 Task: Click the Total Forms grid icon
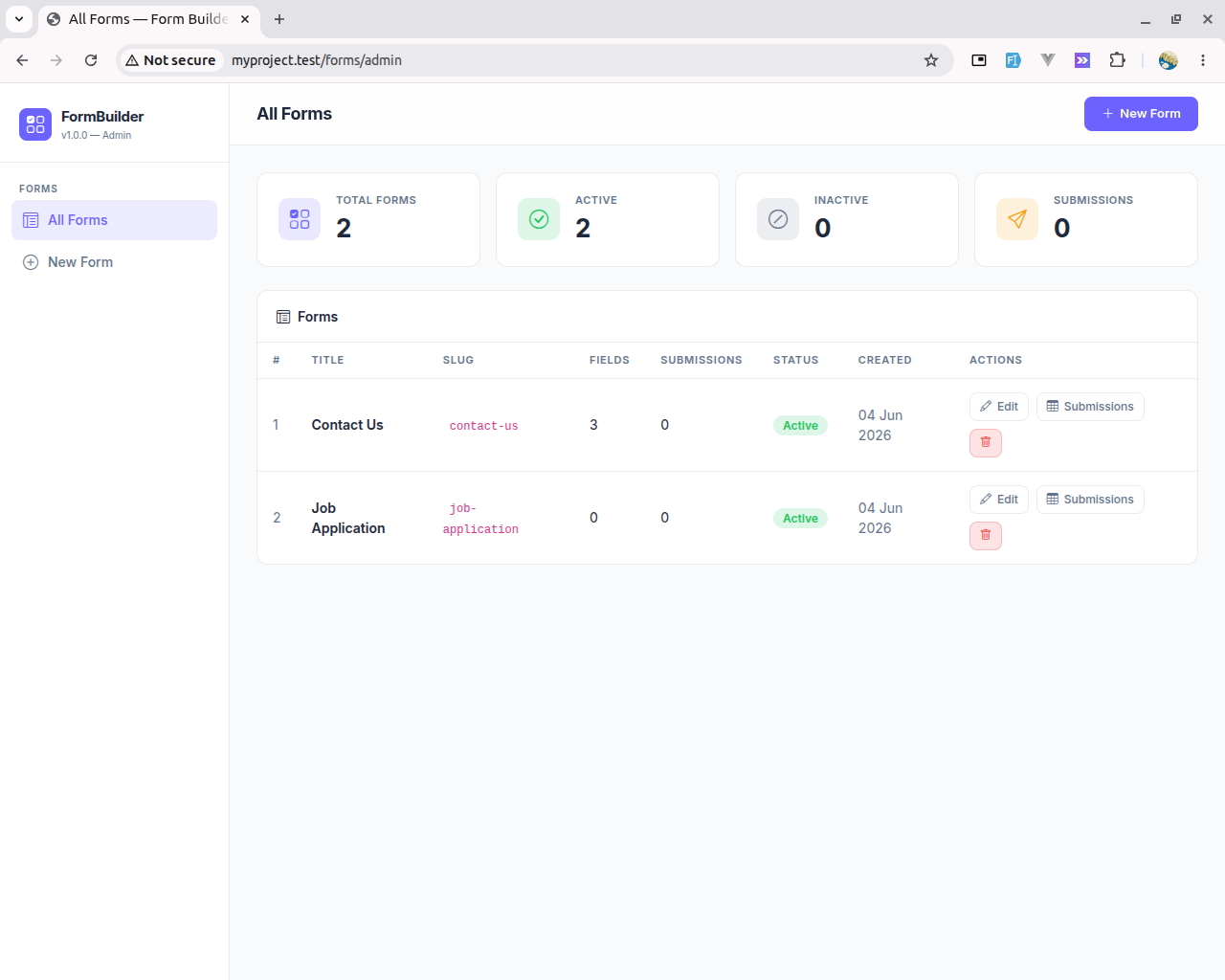[x=300, y=219]
